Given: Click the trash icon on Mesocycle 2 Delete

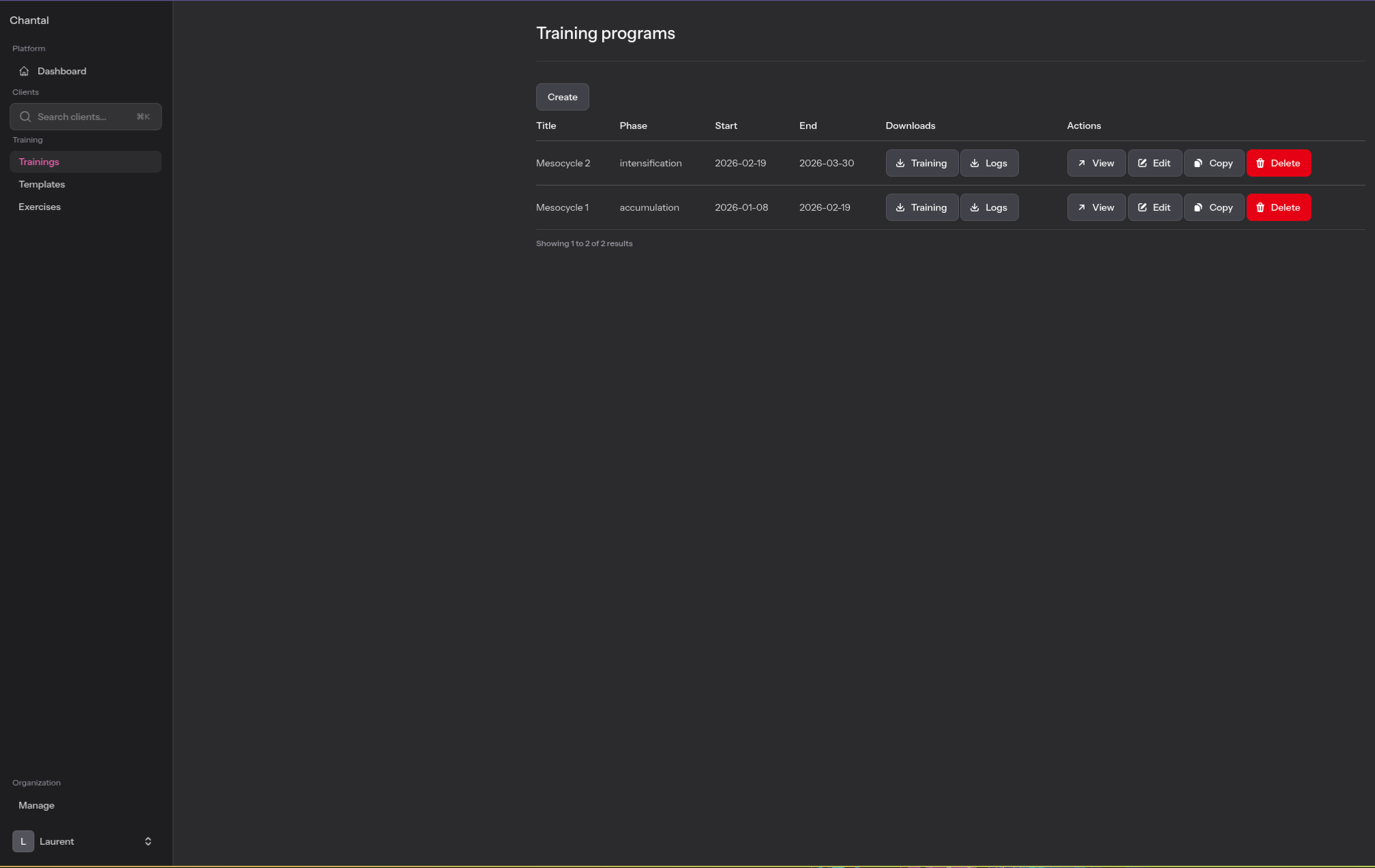Looking at the screenshot, I should pos(1260,163).
